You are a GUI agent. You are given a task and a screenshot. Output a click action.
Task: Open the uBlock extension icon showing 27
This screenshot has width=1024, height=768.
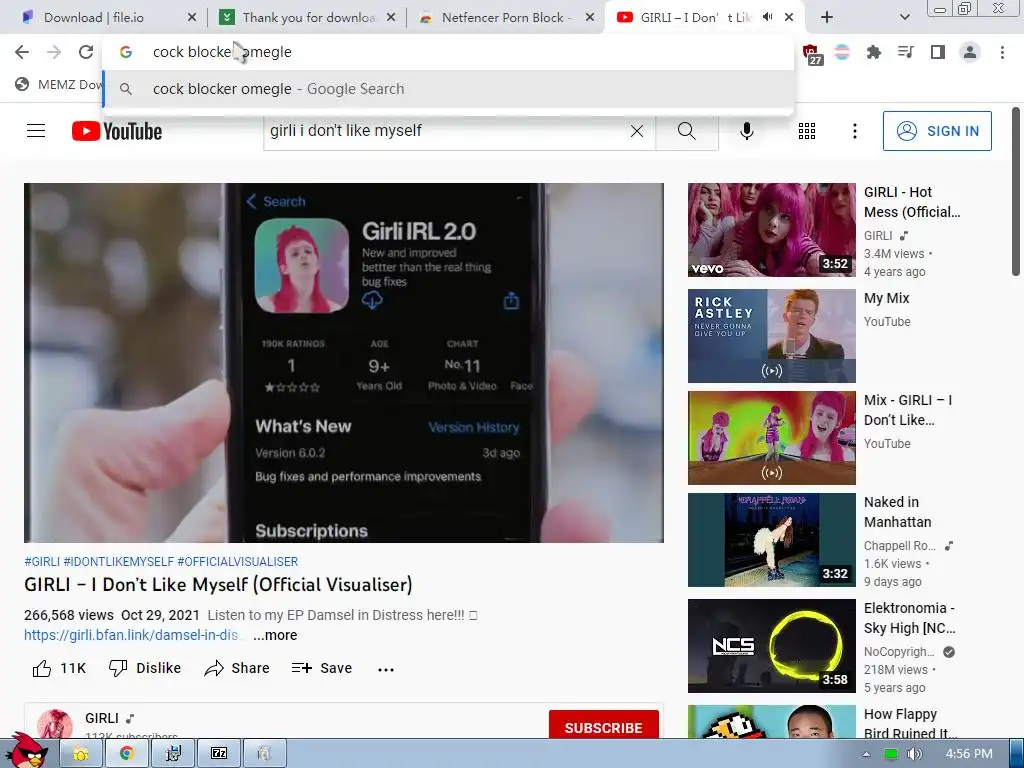click(811, 54)
